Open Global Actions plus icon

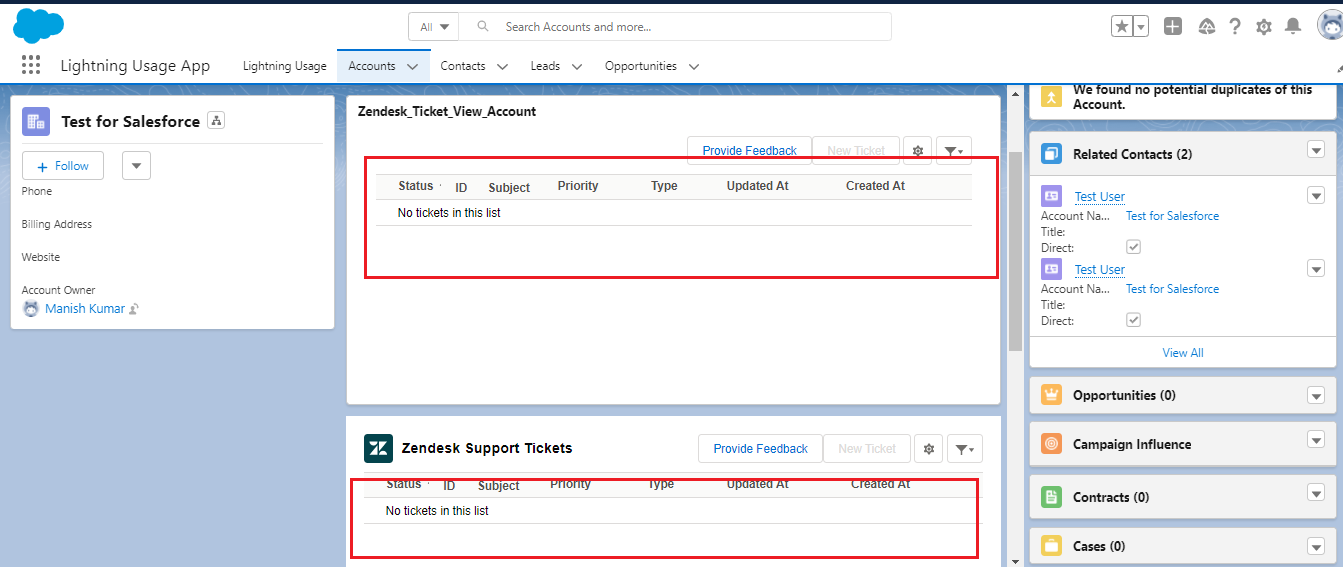point(1173,27)
